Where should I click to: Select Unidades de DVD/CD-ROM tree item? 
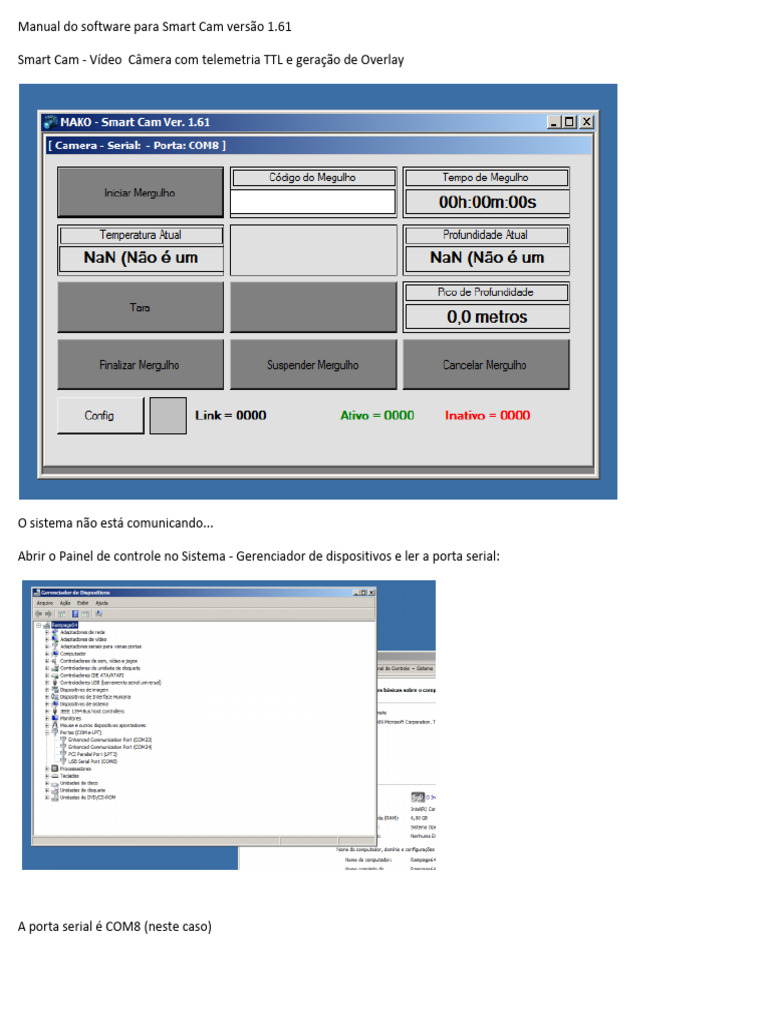[88, 797]
